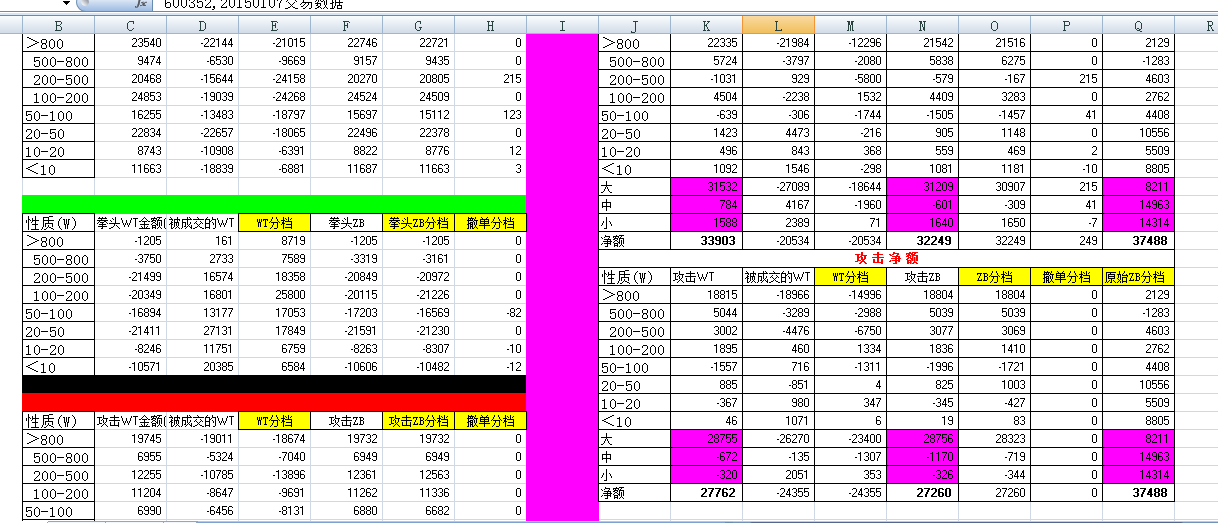This screenshot has height=523, width=1218.
Task: Select cell containing 25800
Action: coord(274,295)
